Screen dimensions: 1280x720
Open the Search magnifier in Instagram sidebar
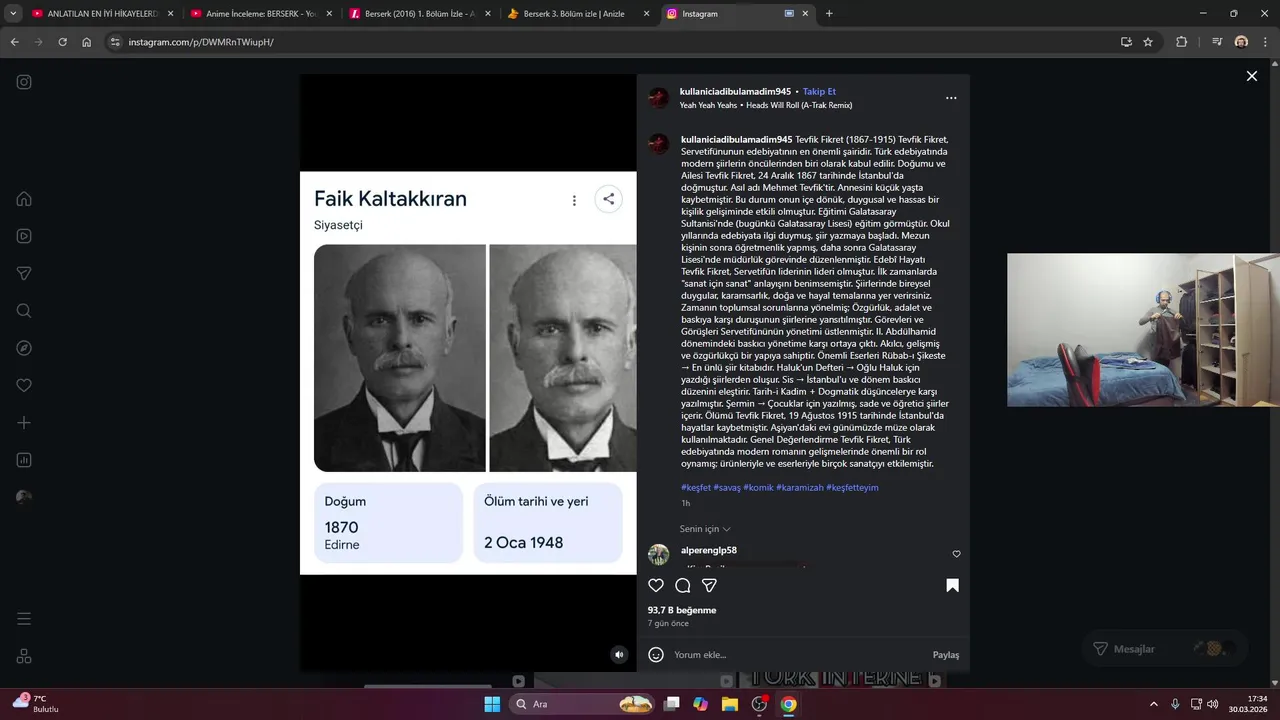coord(24,311)
